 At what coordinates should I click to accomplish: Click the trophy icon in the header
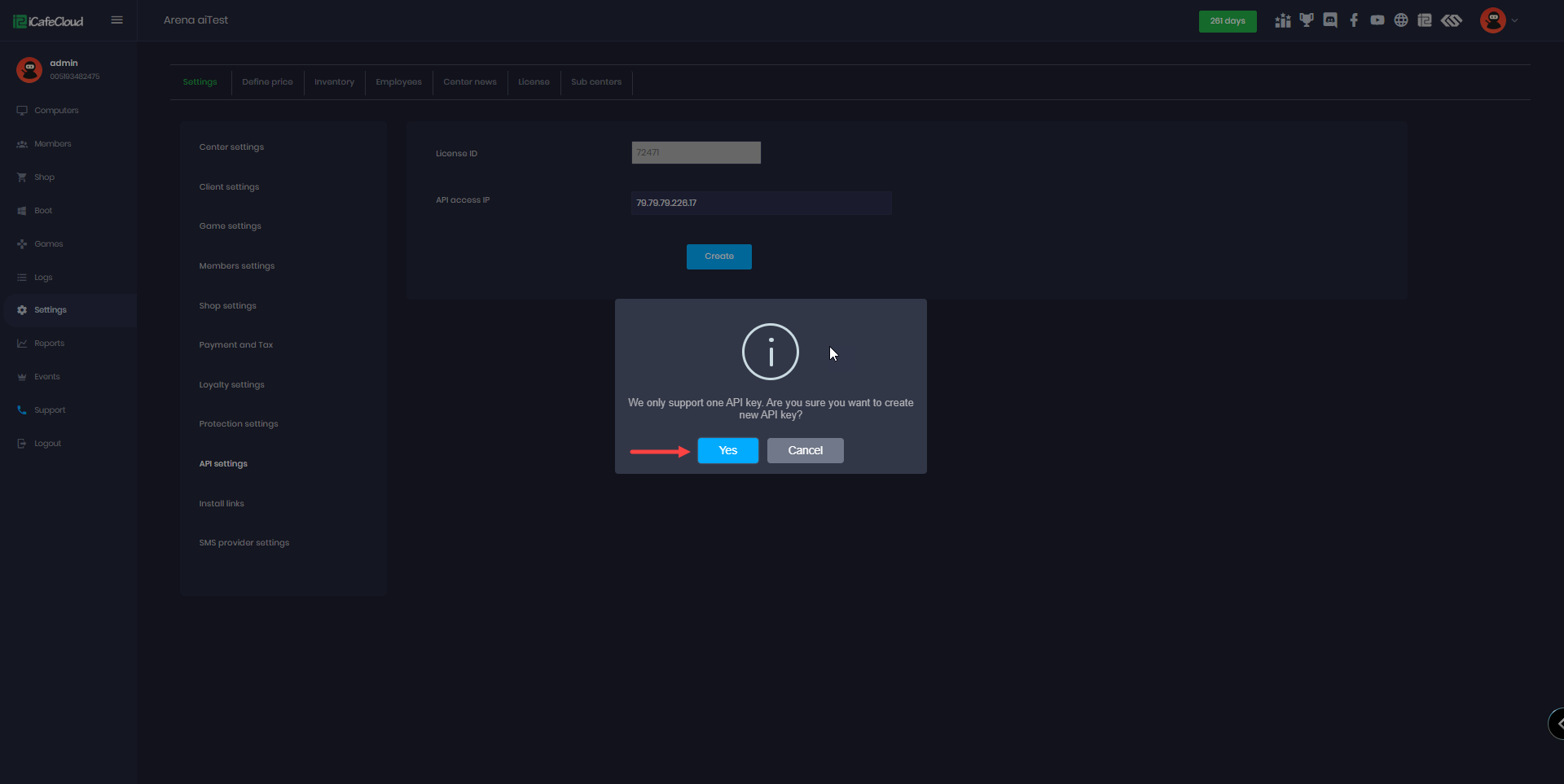(x=1307, y=20)
